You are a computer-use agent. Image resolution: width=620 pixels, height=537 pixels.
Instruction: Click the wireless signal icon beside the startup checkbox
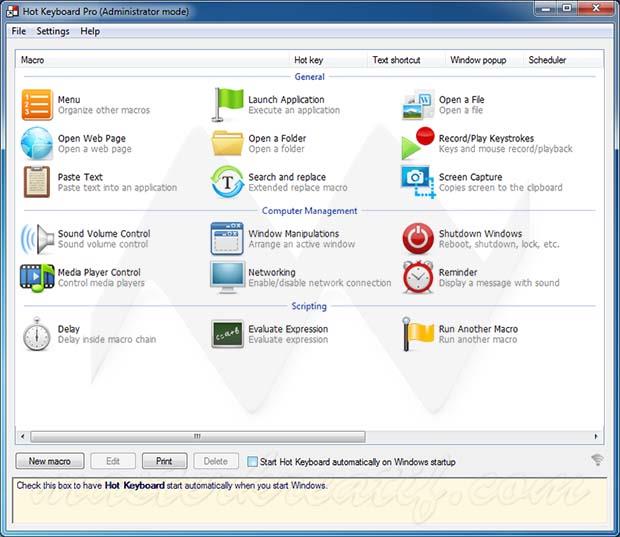pos(597,459)
